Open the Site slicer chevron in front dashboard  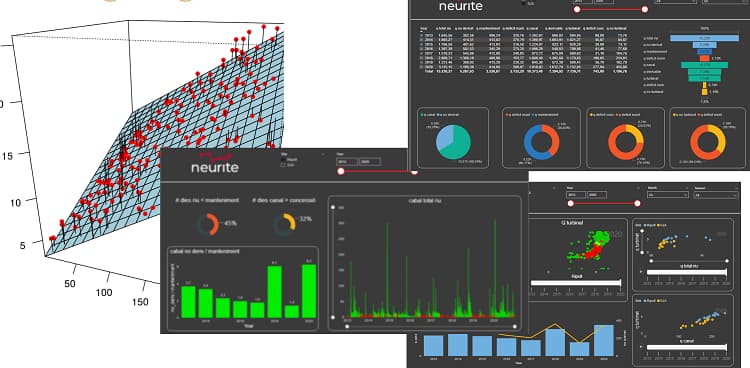[x=323, y=154]
